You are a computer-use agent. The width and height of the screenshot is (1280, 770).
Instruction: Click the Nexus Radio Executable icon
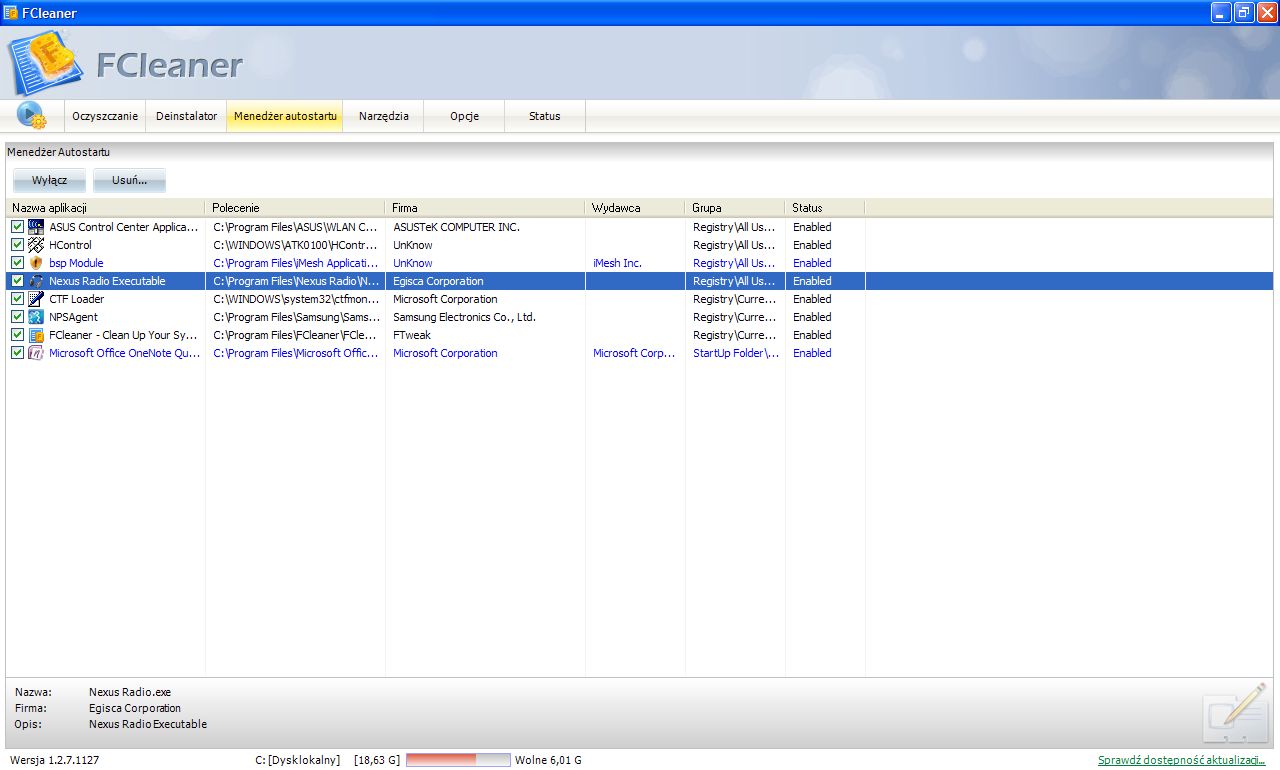[x=36, y=281]
